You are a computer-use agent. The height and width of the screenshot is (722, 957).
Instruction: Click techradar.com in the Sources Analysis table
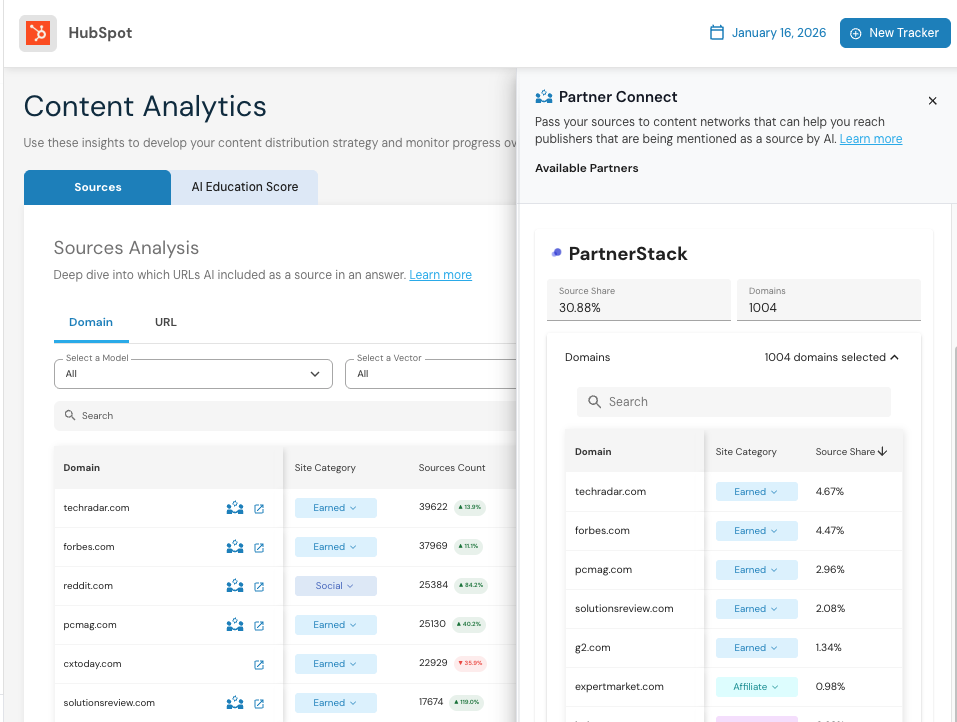96,508
